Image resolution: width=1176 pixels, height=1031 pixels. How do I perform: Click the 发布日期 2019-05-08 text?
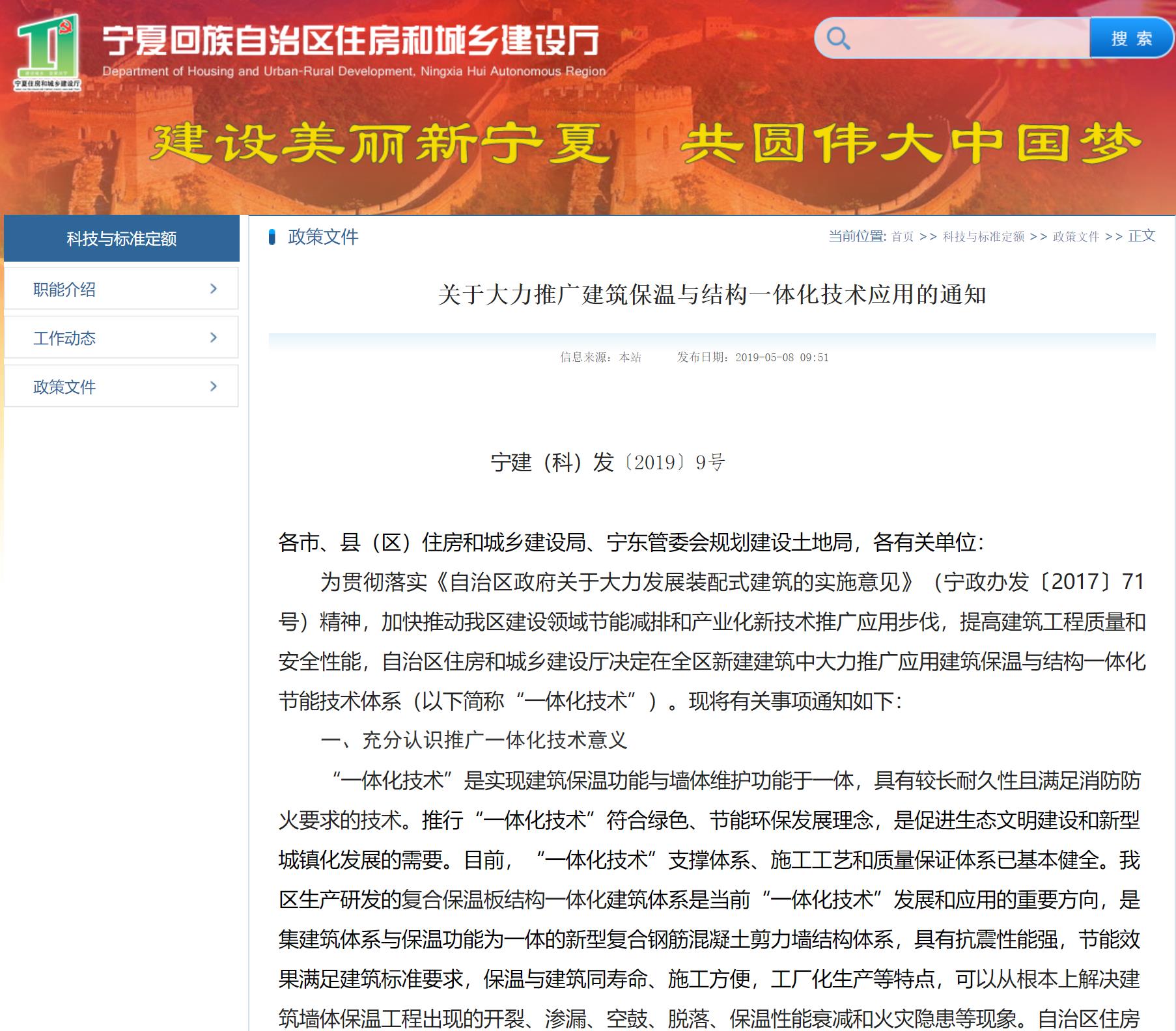pyautogui.click(x=753, y=357)
